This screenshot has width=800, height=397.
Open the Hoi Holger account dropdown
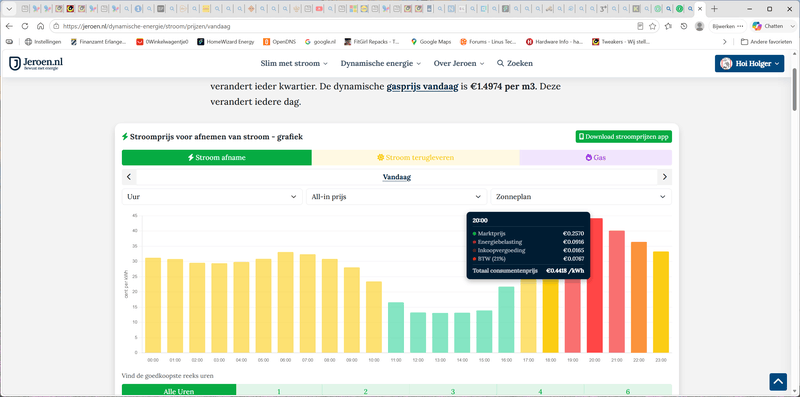point(749,63)
